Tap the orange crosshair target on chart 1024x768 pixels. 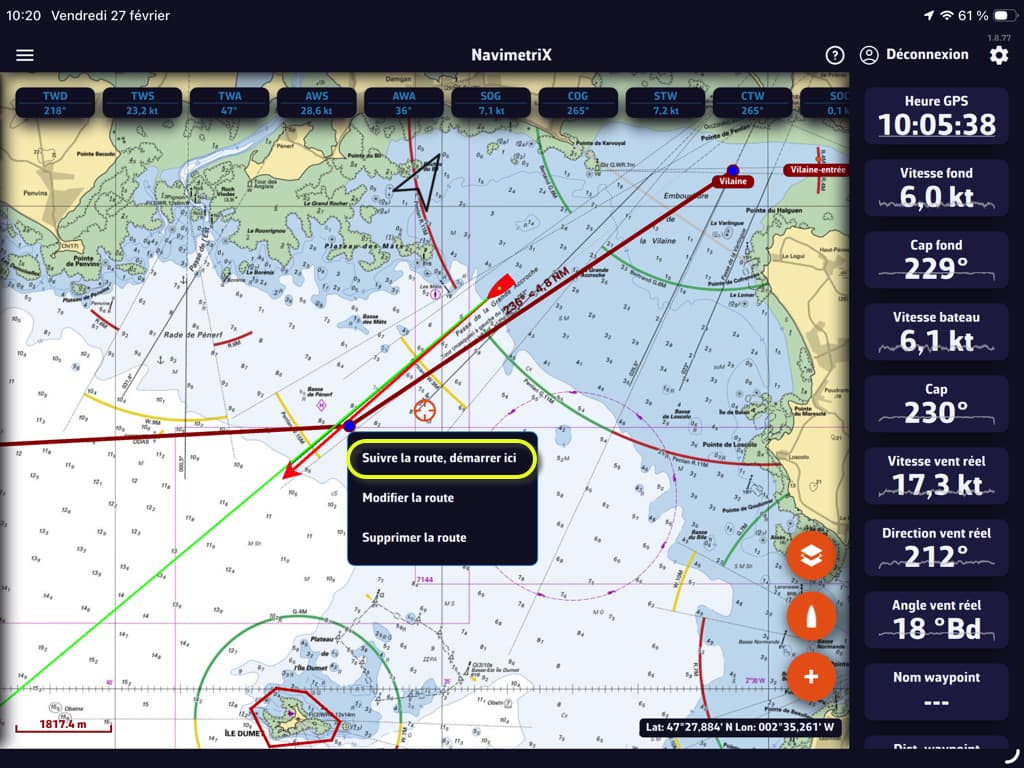click(x=425, y=410)
